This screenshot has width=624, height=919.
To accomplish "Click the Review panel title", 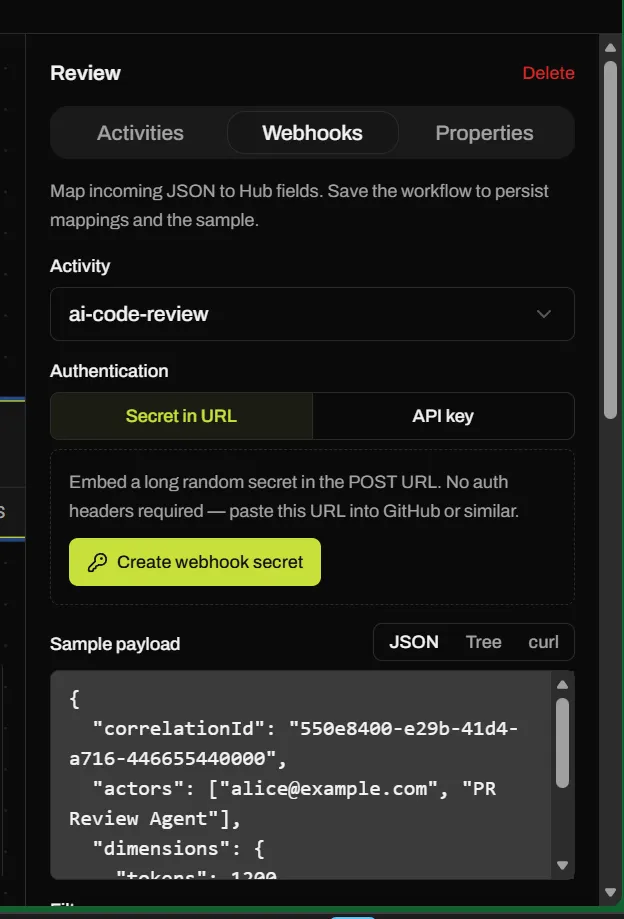I will tap(86, 73).
